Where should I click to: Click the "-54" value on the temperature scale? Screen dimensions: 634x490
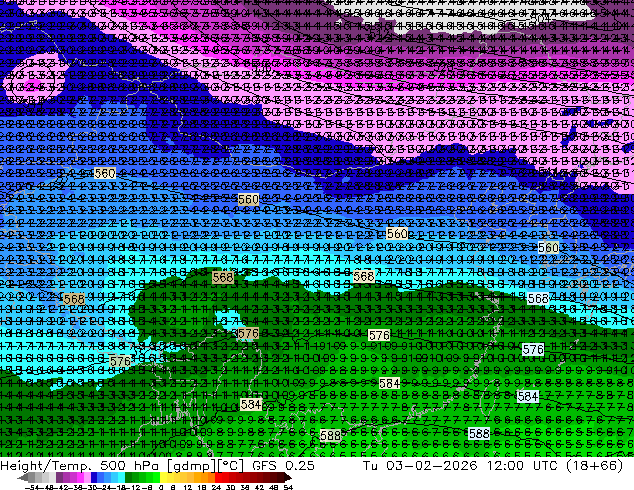click(32, 487)
